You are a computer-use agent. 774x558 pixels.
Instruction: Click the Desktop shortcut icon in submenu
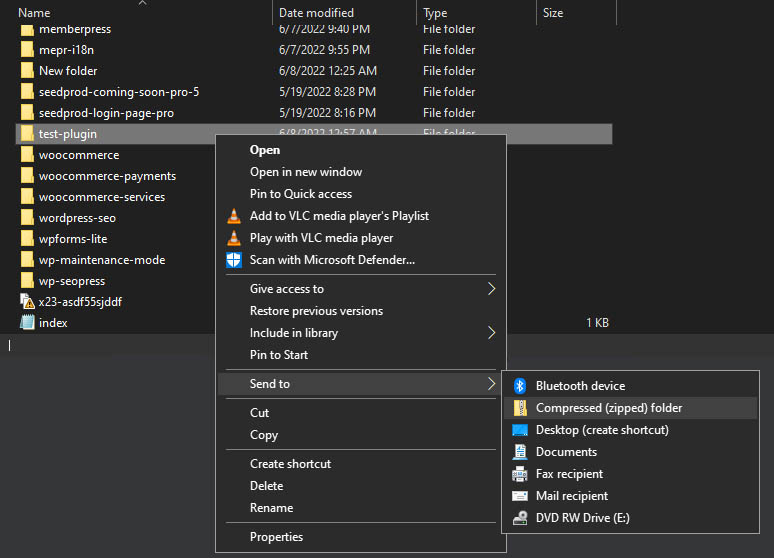click(519, 430)
